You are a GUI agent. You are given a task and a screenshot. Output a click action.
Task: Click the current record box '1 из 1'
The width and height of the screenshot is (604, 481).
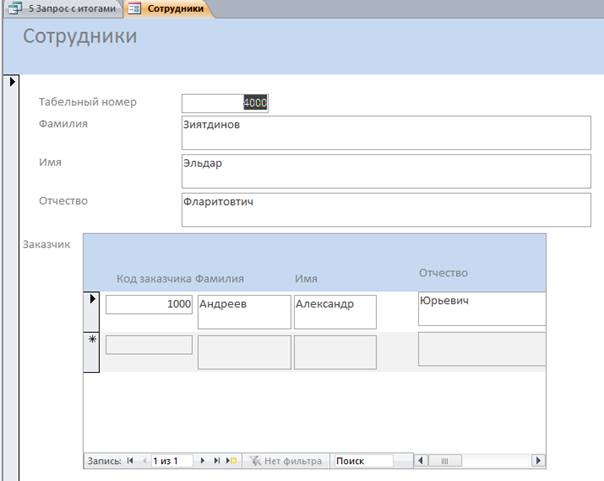pyautogui.click(x=171, y=461)
